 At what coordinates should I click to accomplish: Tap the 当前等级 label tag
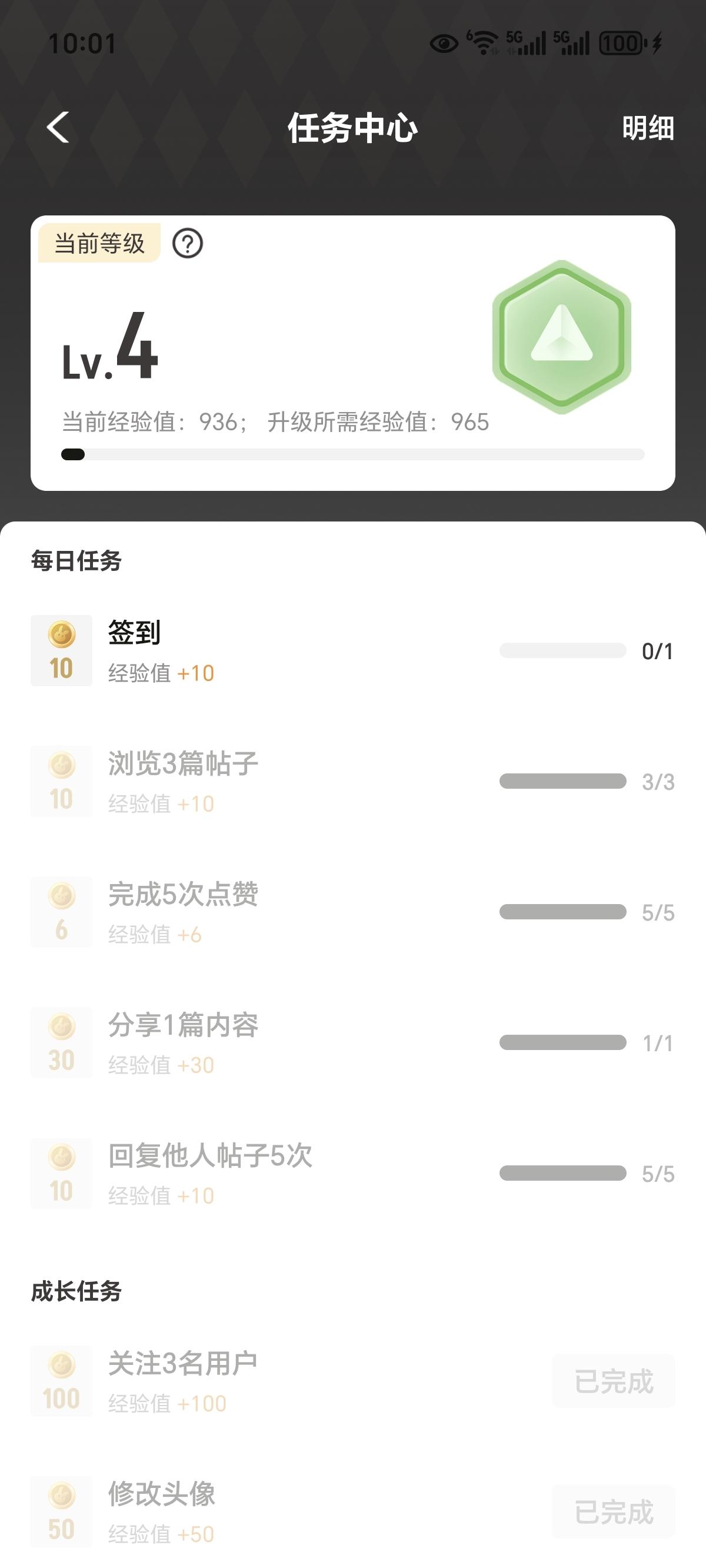(99, 244)
